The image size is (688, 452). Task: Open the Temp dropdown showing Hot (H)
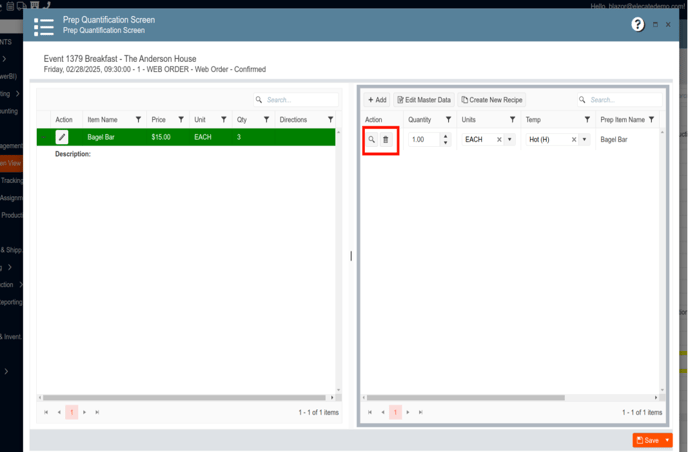coord(585,140)
